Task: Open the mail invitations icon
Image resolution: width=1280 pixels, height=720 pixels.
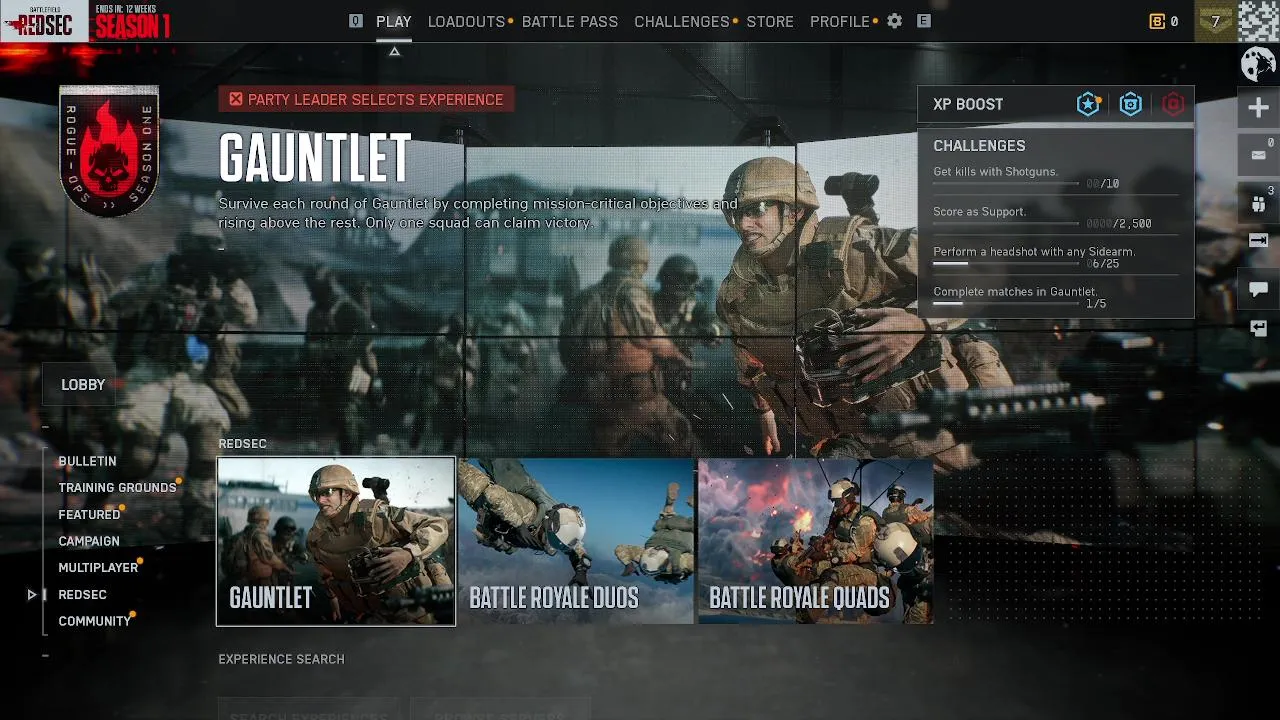Action: (1258, 155)
